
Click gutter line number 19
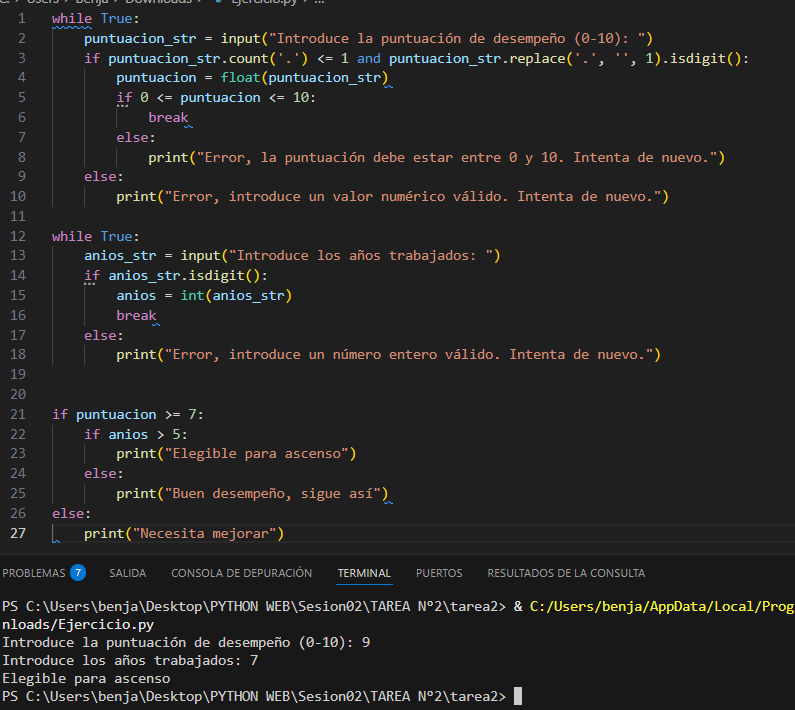[18, 374]
